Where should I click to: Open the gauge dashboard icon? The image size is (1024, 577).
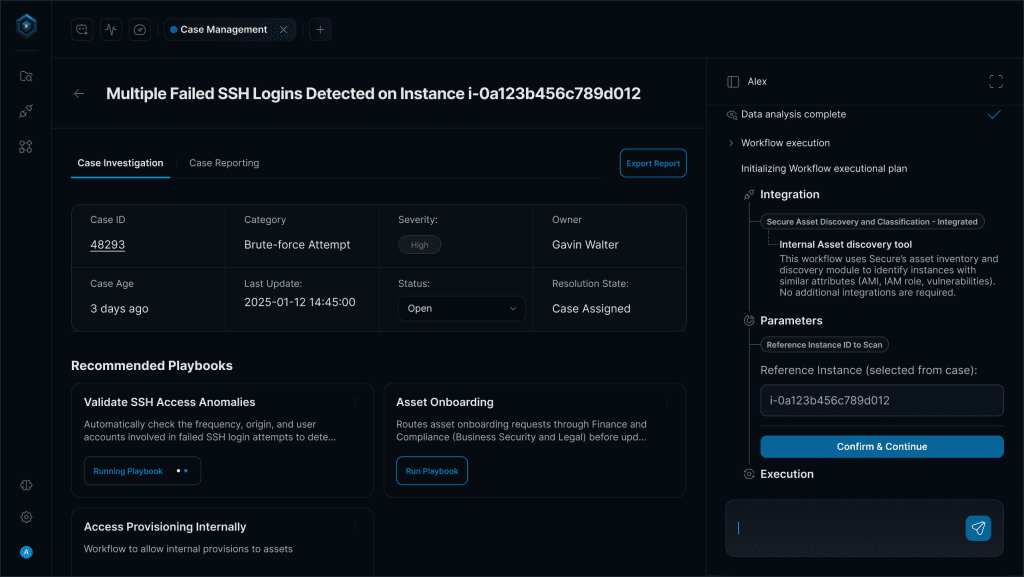pyautogui.click(x=140, y=30)
